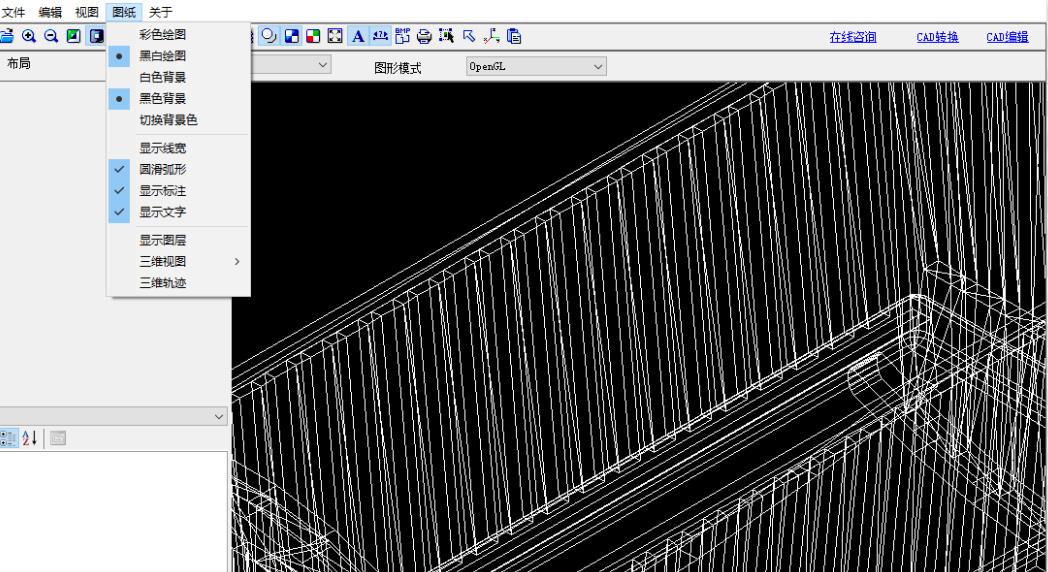Viewport: 1048px width, 572px height.
Task: Open the layout dropdown beside 布局
Action: click(291, 65)
